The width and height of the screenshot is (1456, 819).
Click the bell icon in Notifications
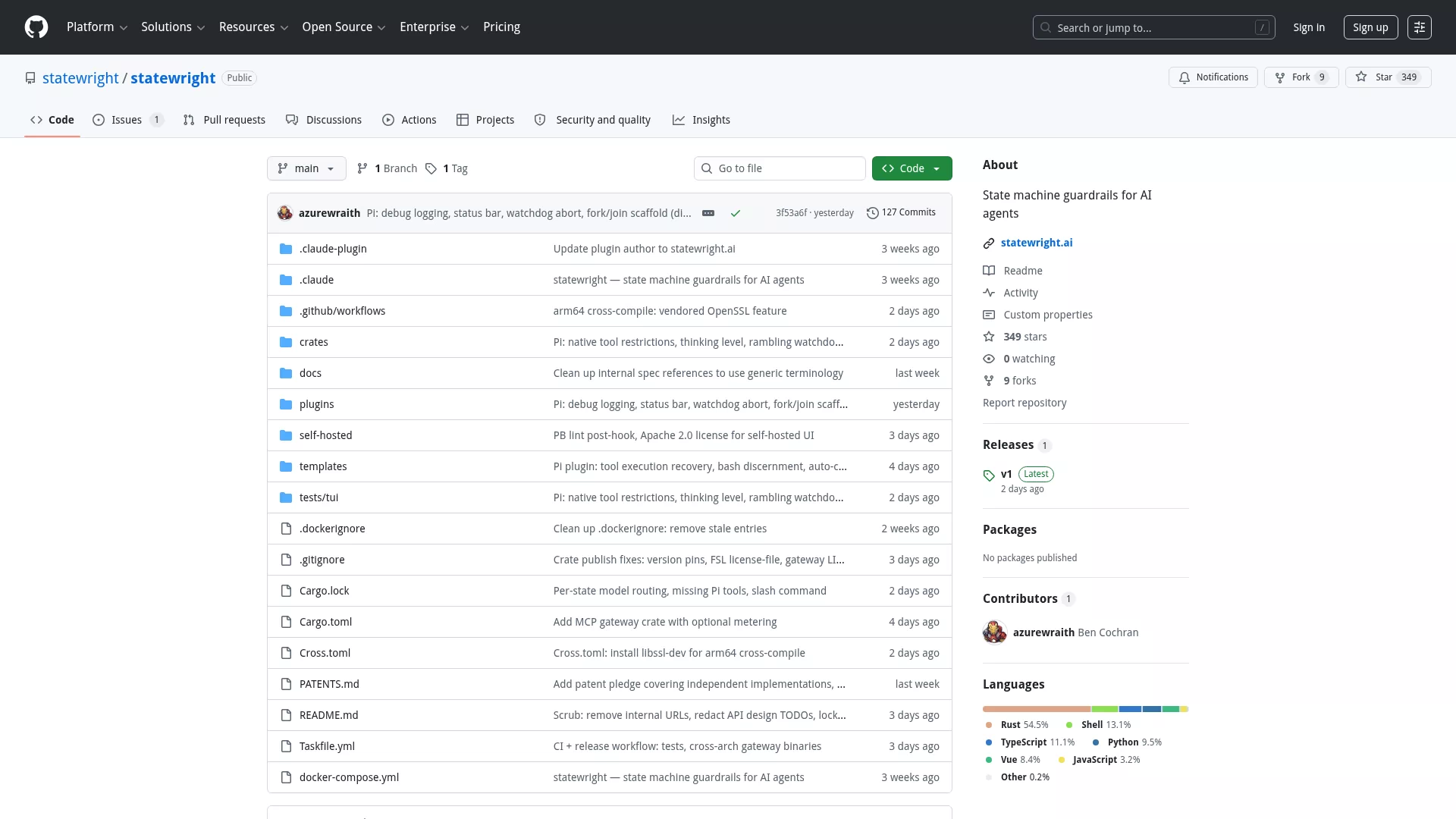tap(1185, 77)
